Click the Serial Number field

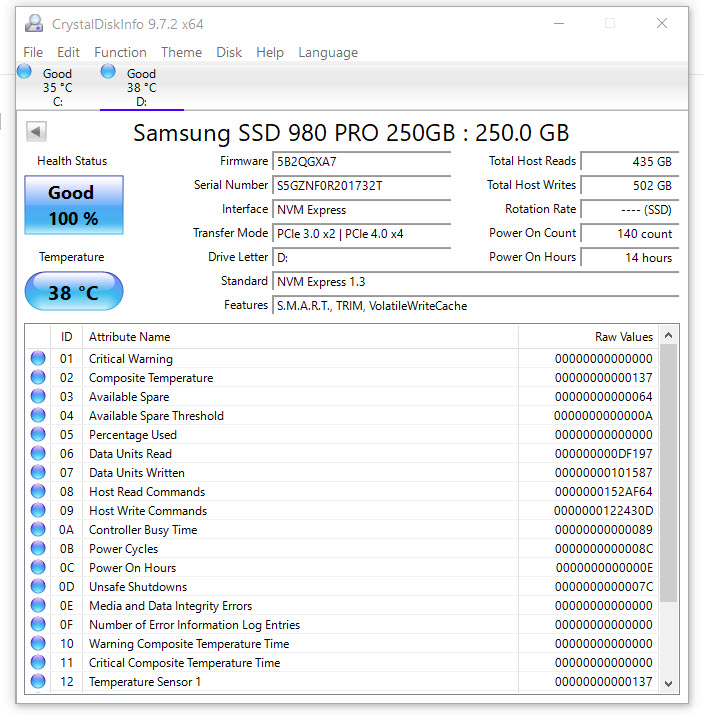coord(362,185)
